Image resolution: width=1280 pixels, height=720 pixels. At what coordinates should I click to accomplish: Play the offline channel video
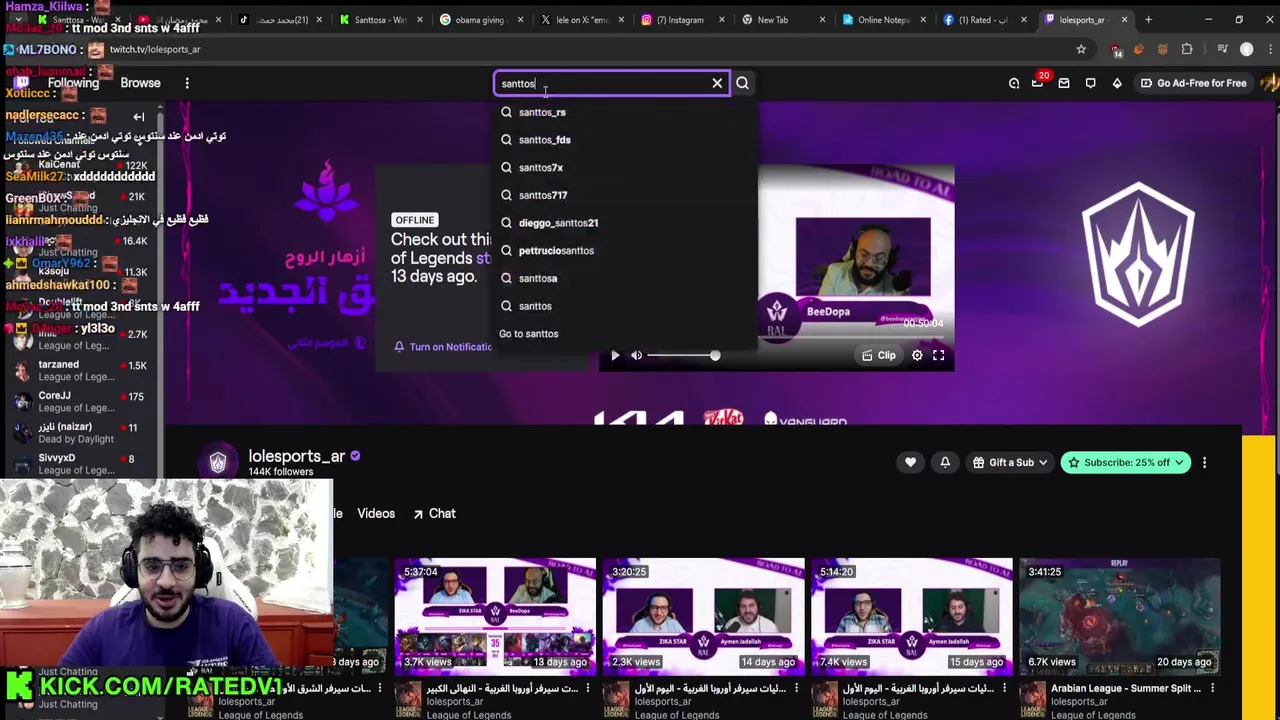[615, 355]
